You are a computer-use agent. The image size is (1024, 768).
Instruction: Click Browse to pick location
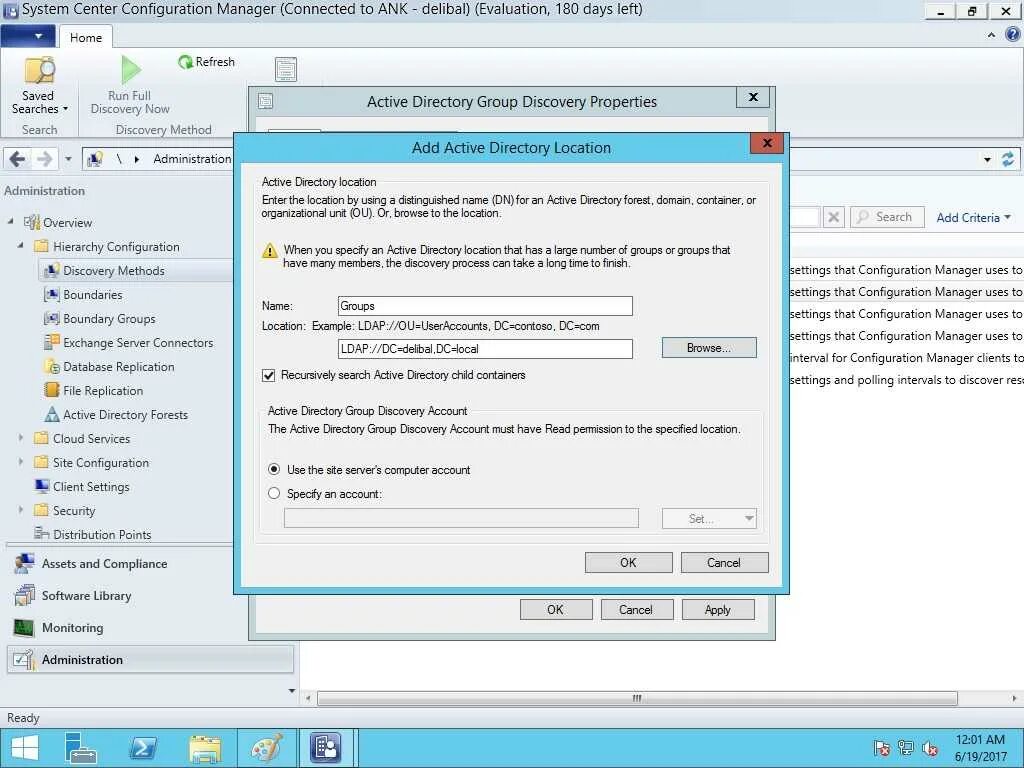point(709,348)
